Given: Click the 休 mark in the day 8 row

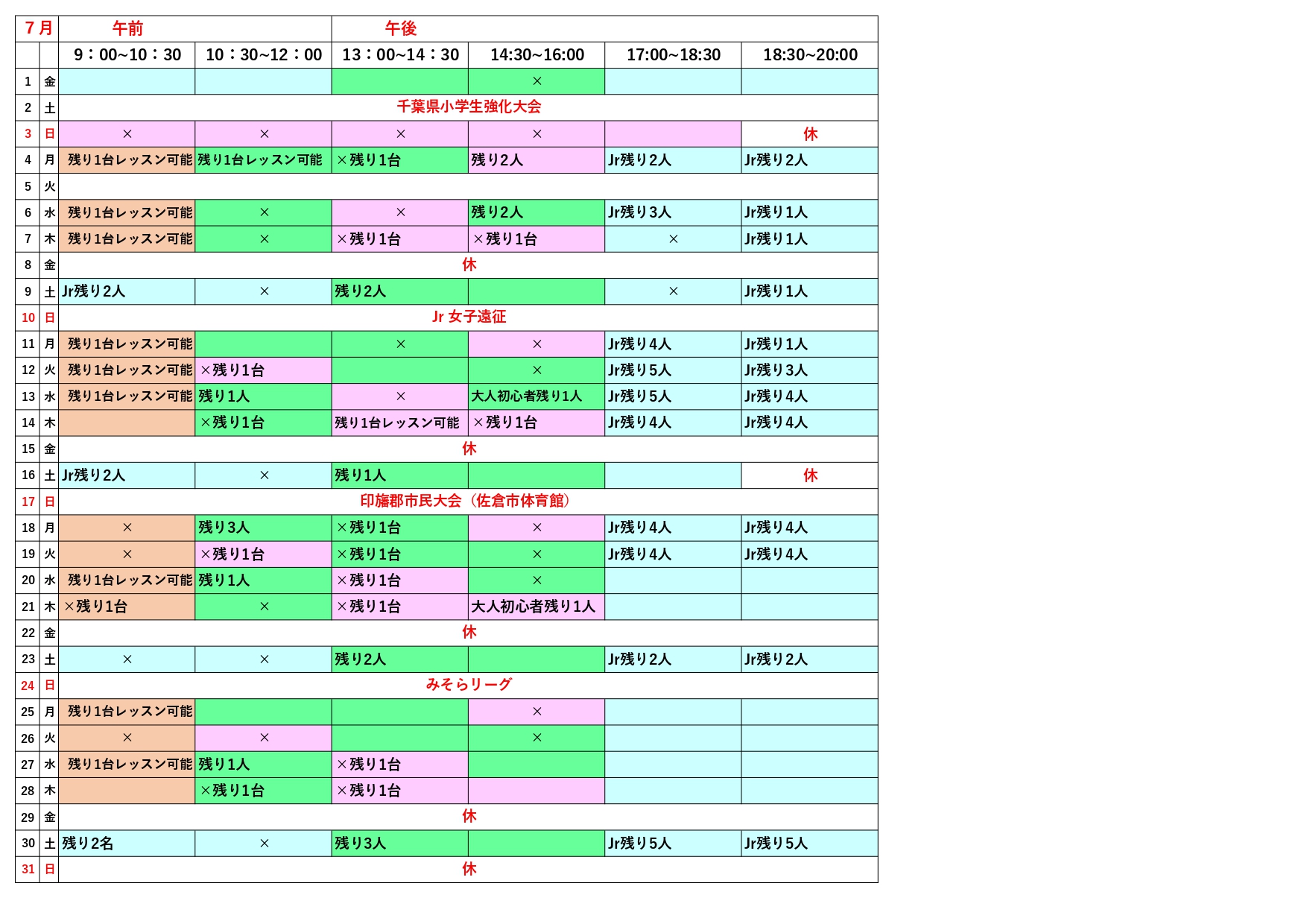Looking at the screenshot, I should click(469, 265).
